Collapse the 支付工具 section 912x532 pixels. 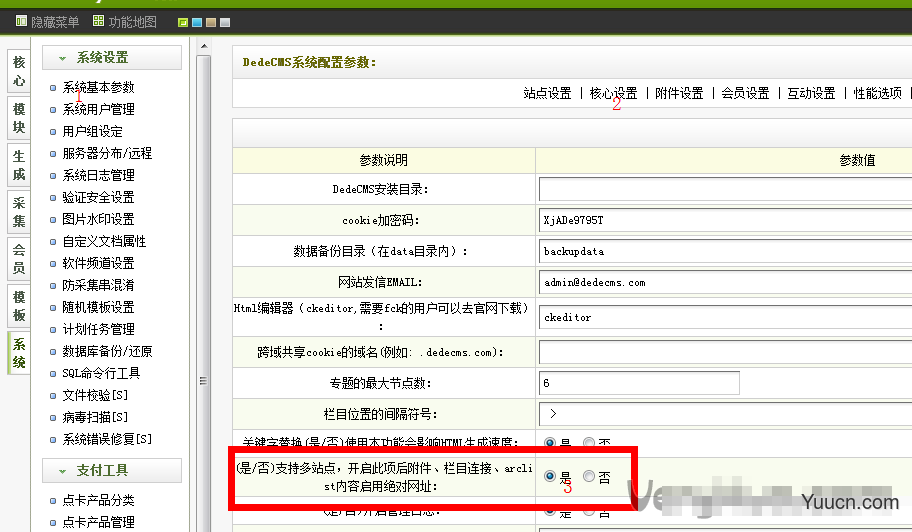coord(62,471)
